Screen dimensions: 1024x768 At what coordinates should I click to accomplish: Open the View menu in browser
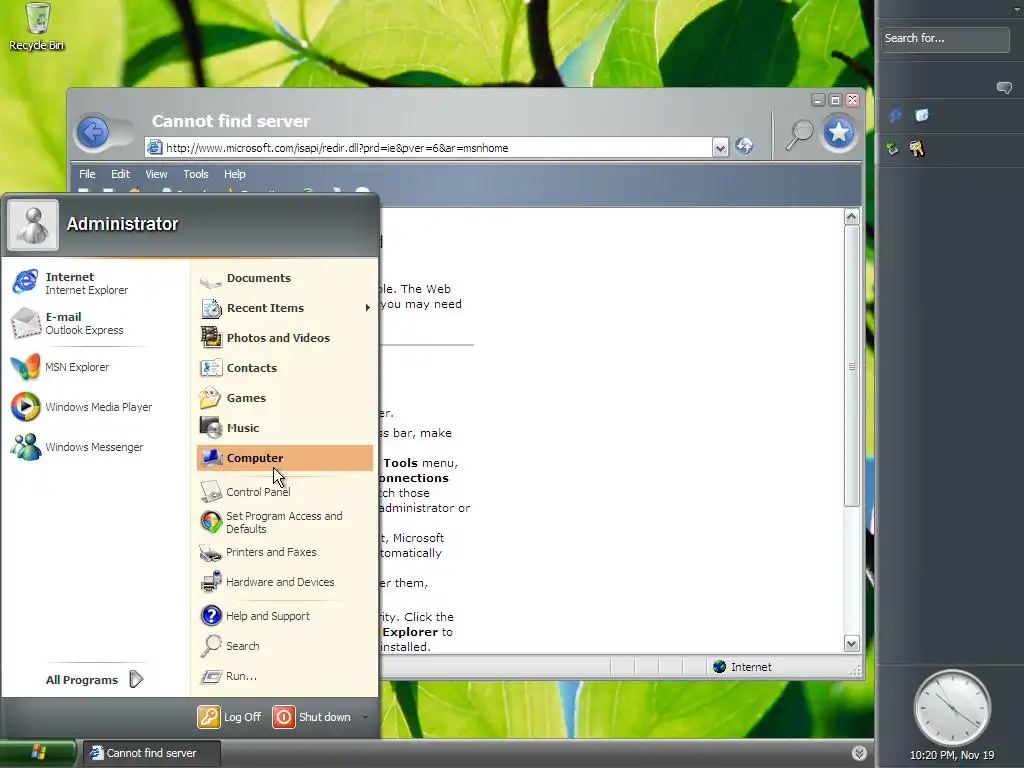click(156, 174)
